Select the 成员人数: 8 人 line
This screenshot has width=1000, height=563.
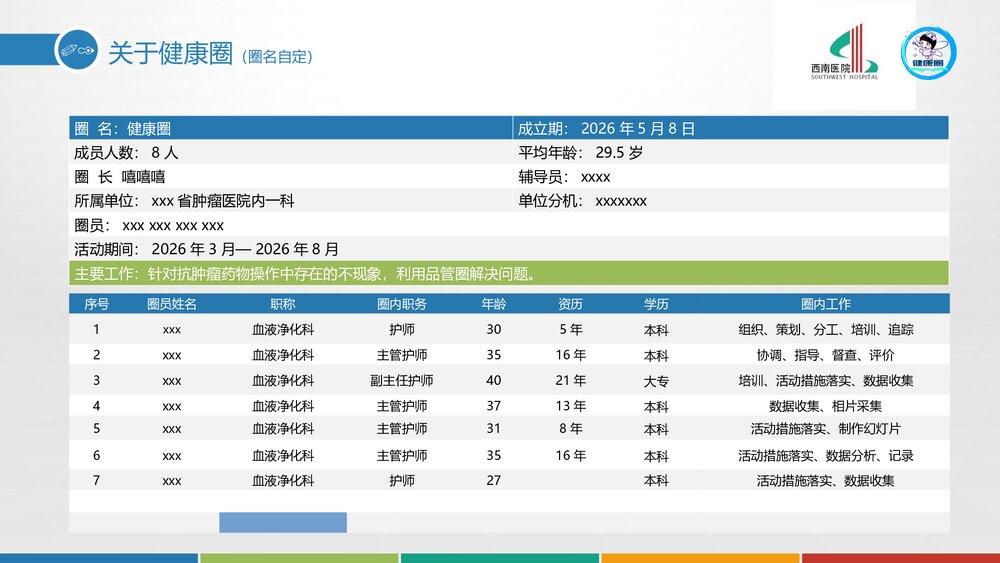pyautogui.click(x=126, y=152)
